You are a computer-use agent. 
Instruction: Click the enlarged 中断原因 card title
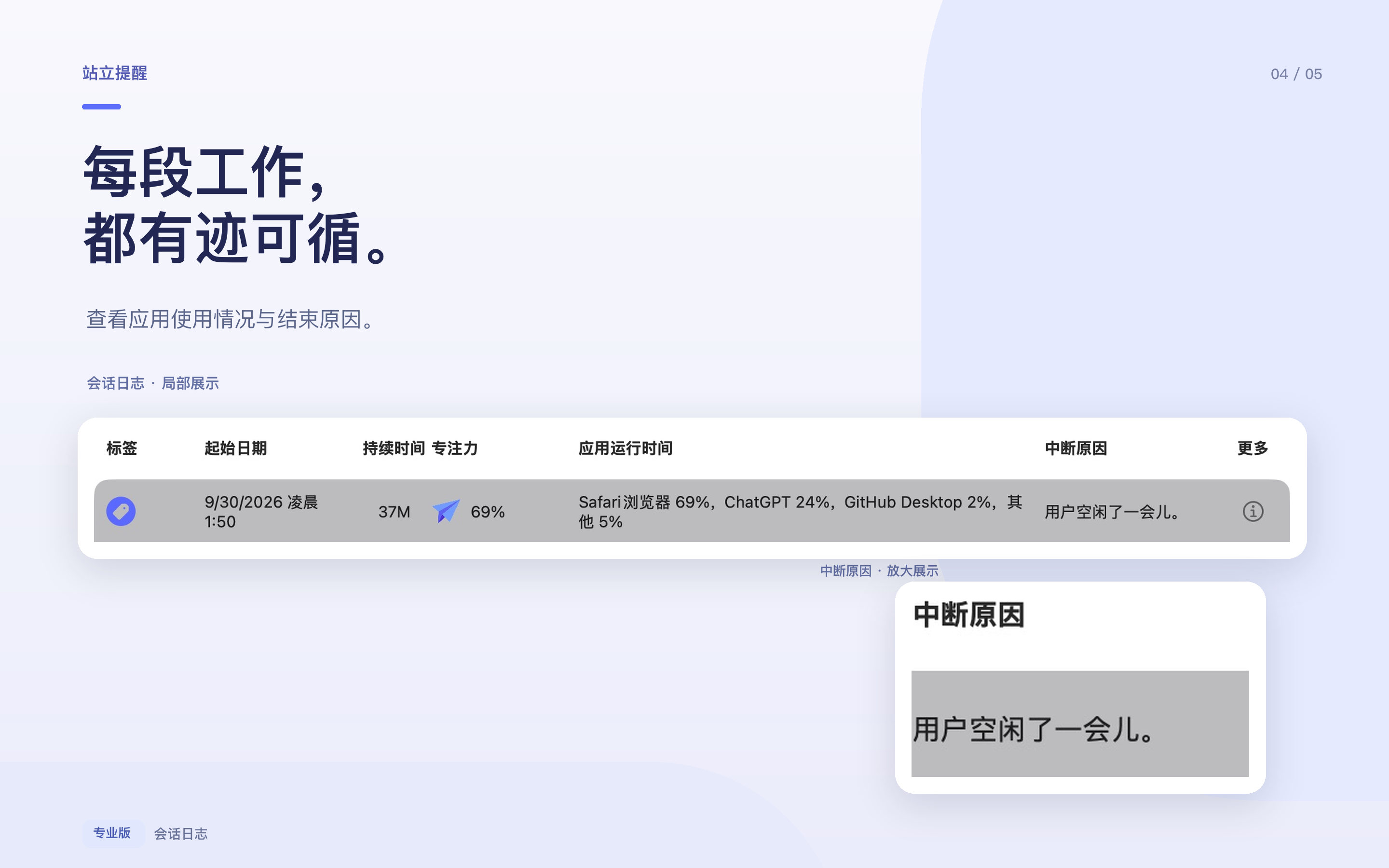click(969, 615)
